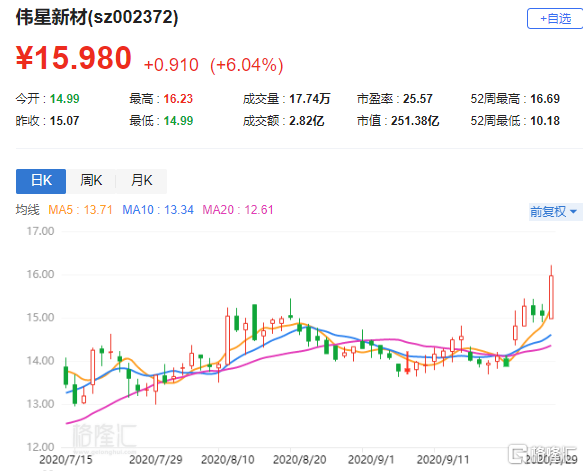Switch to the 日K daily chart tab
Image resolution: width=583 pixels, height=471 pixels.
point(41,181)
